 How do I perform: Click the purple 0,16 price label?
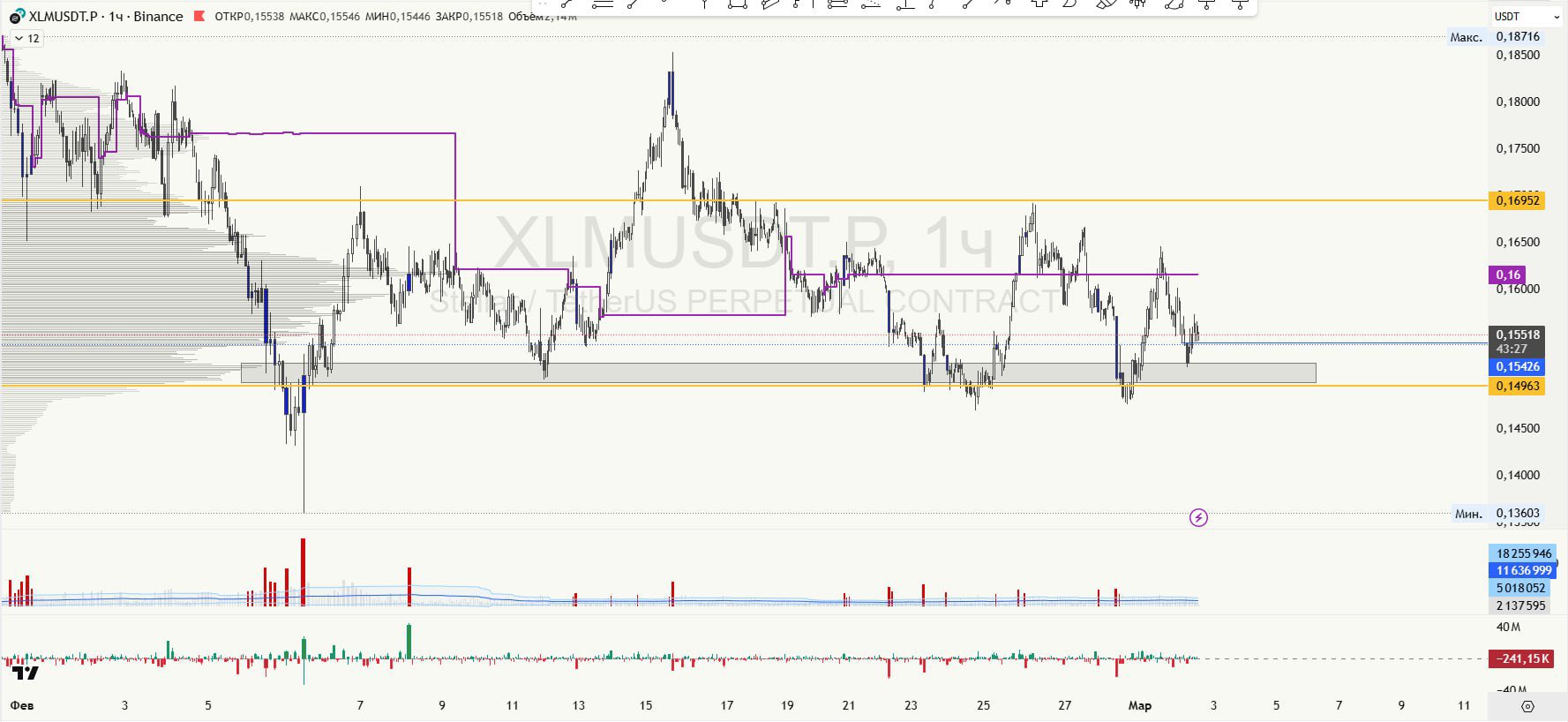click(1507, 275)
